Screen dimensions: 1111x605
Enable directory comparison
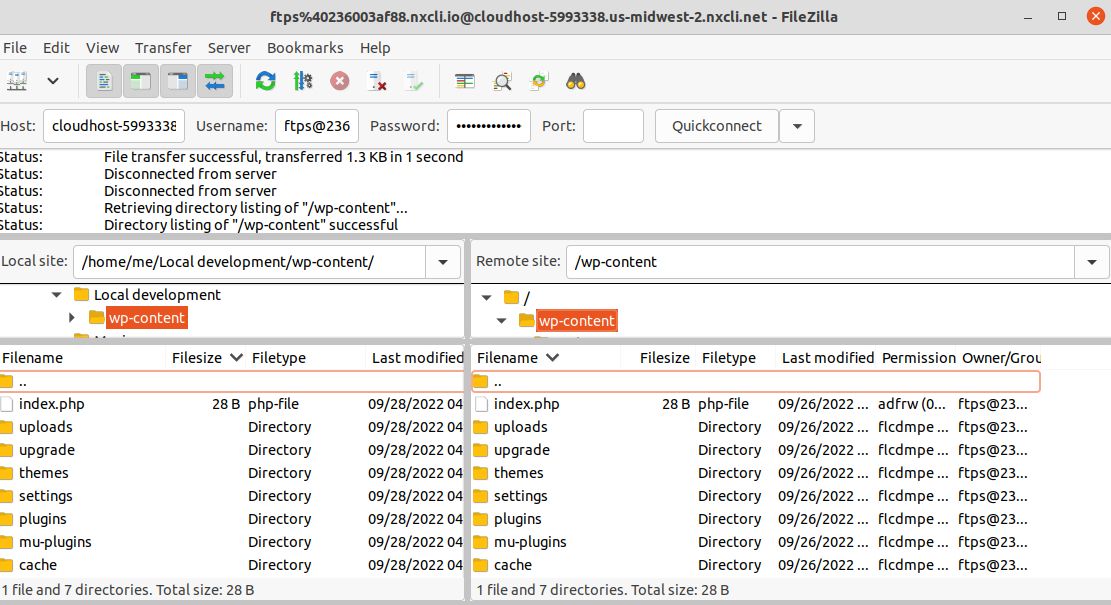pos(502,81)
